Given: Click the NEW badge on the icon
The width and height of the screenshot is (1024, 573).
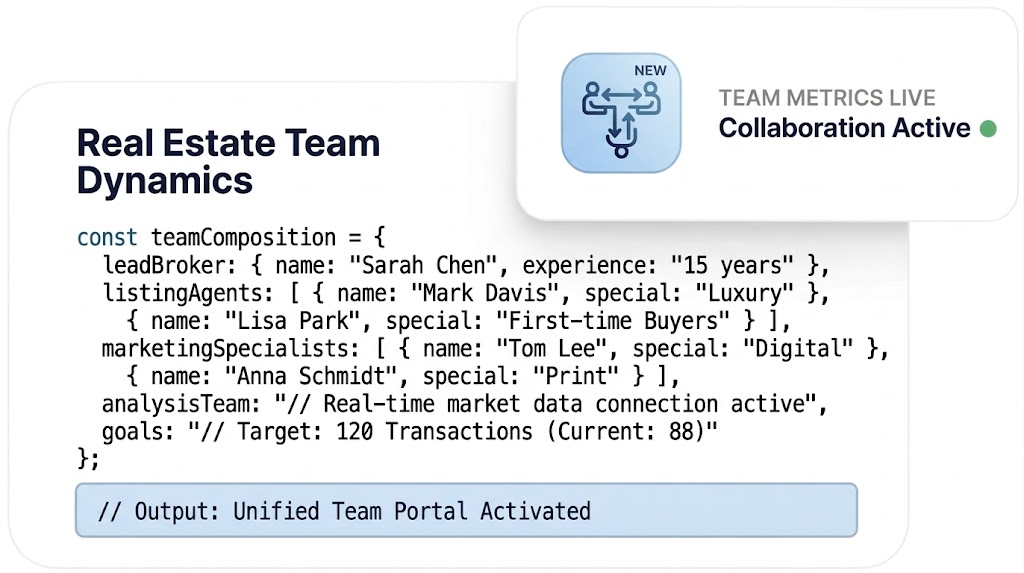Looking at the screenshot, I should [x=650, y=72].
